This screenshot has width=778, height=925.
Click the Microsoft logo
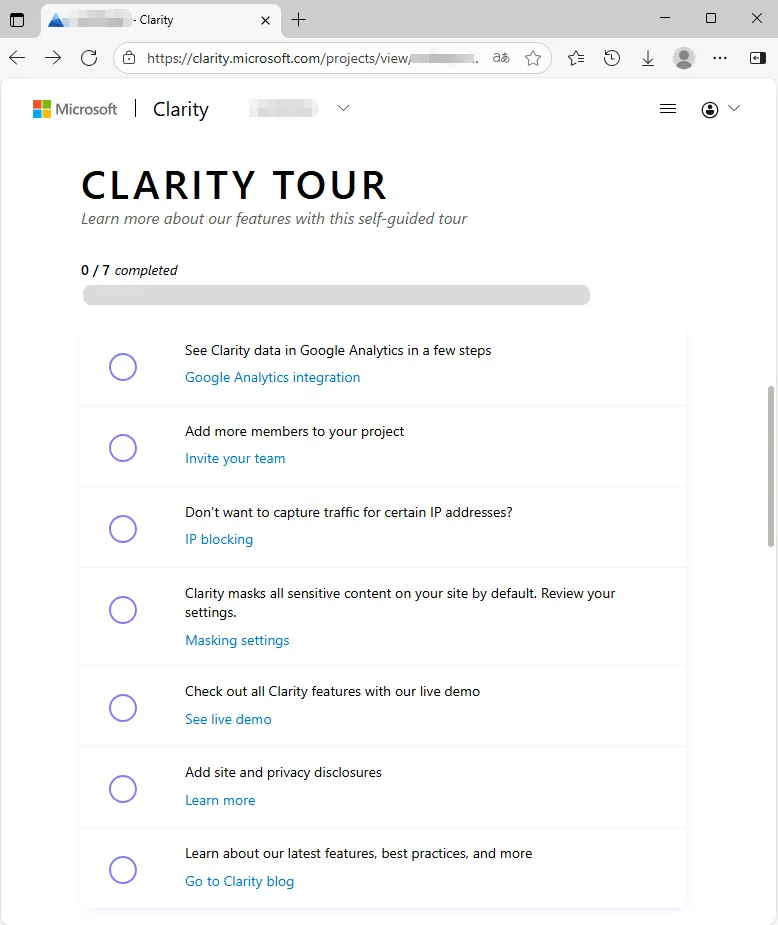point(75,109)
